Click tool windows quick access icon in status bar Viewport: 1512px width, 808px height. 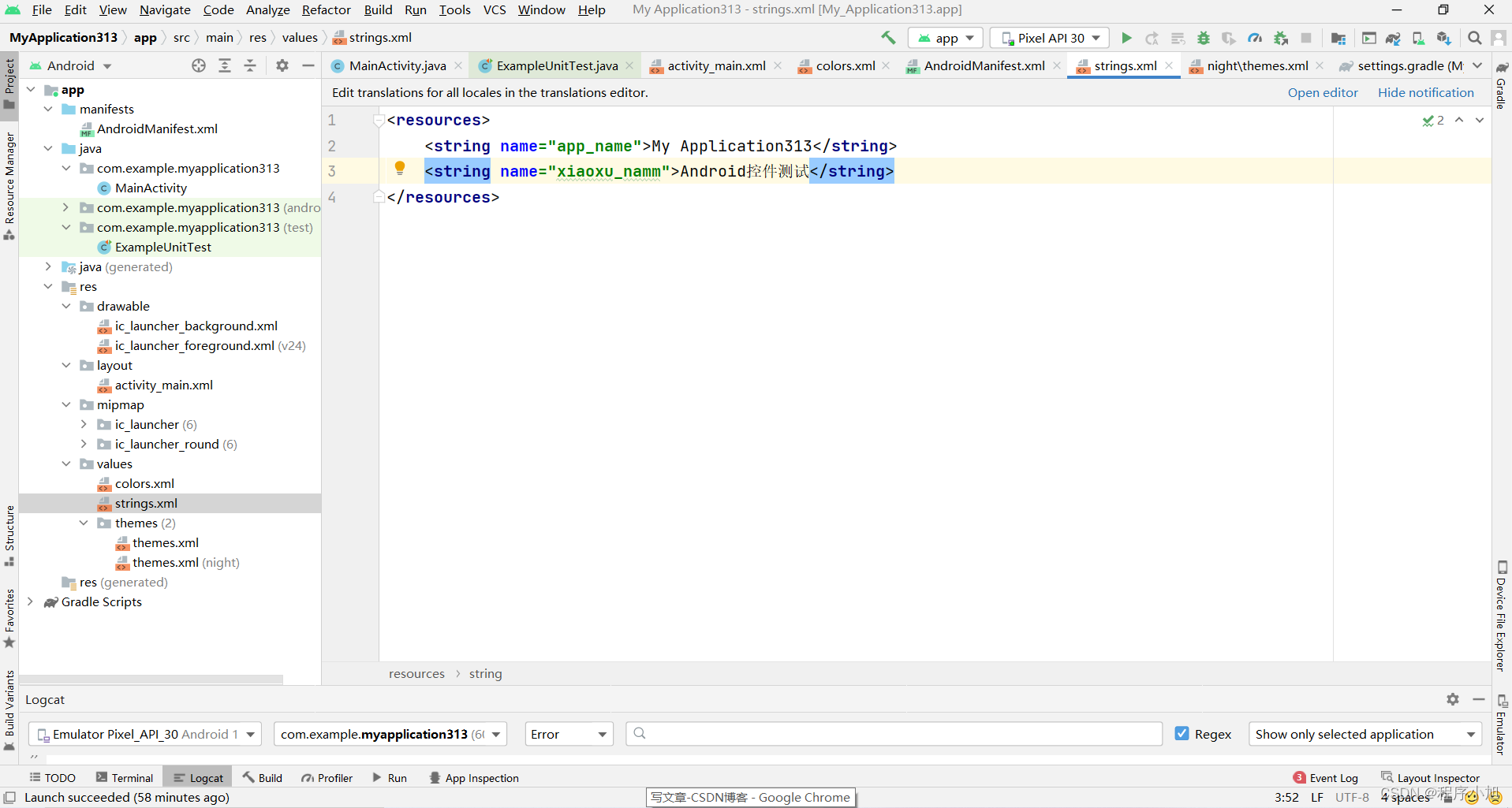[9, 798]
